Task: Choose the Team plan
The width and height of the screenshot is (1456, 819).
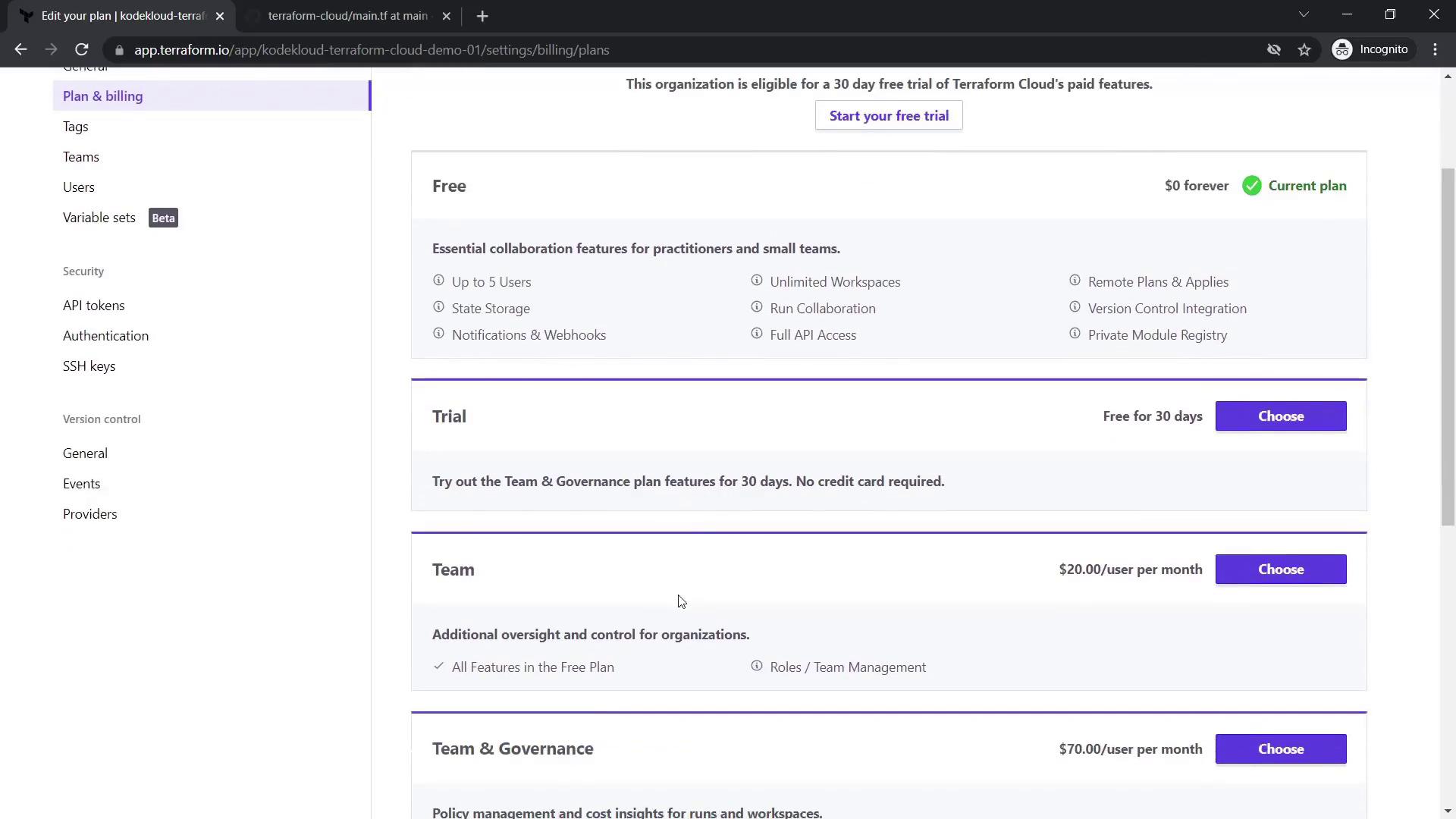Action: click(1281, 570)
